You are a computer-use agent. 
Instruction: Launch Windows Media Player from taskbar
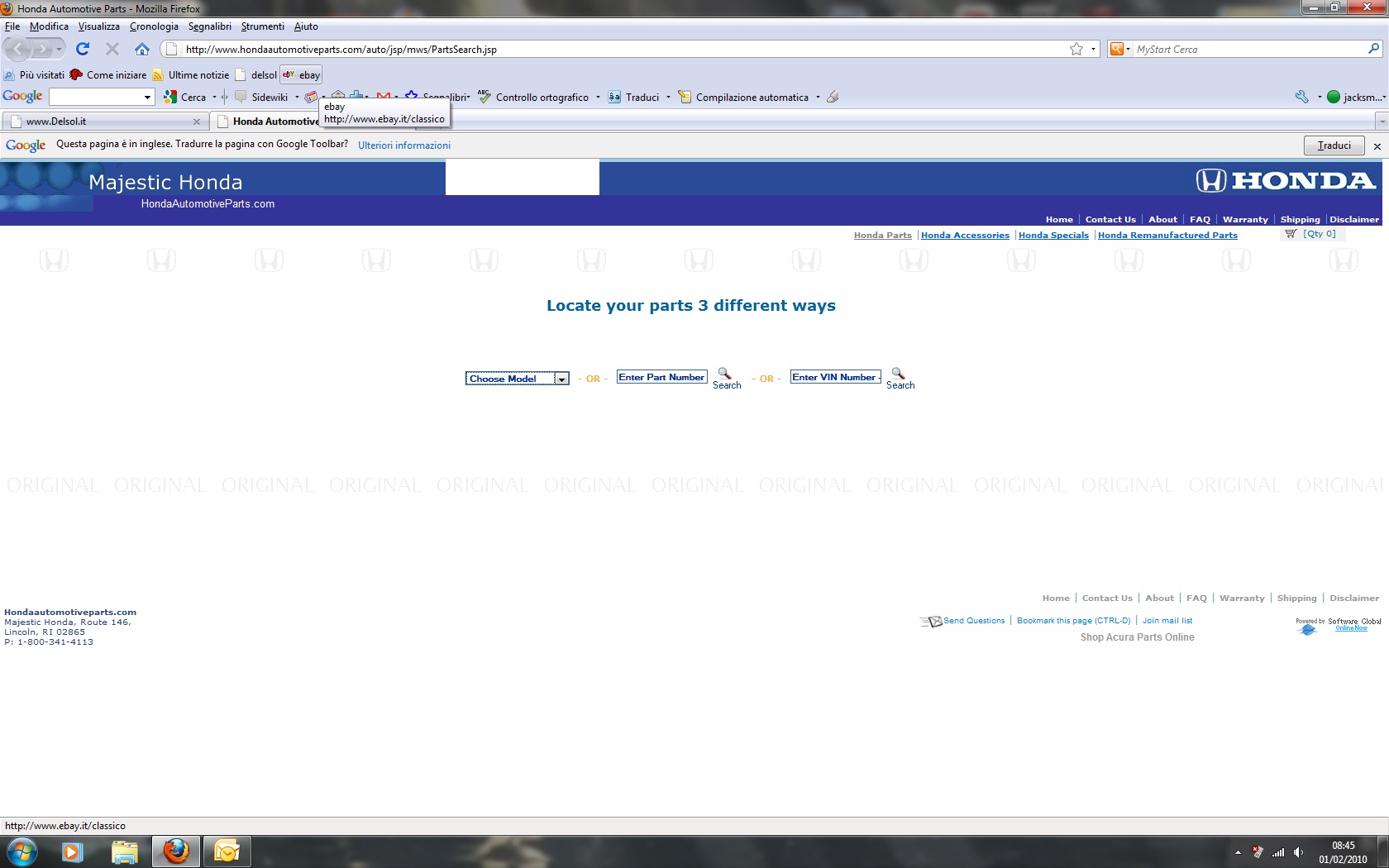click(73, 851)
